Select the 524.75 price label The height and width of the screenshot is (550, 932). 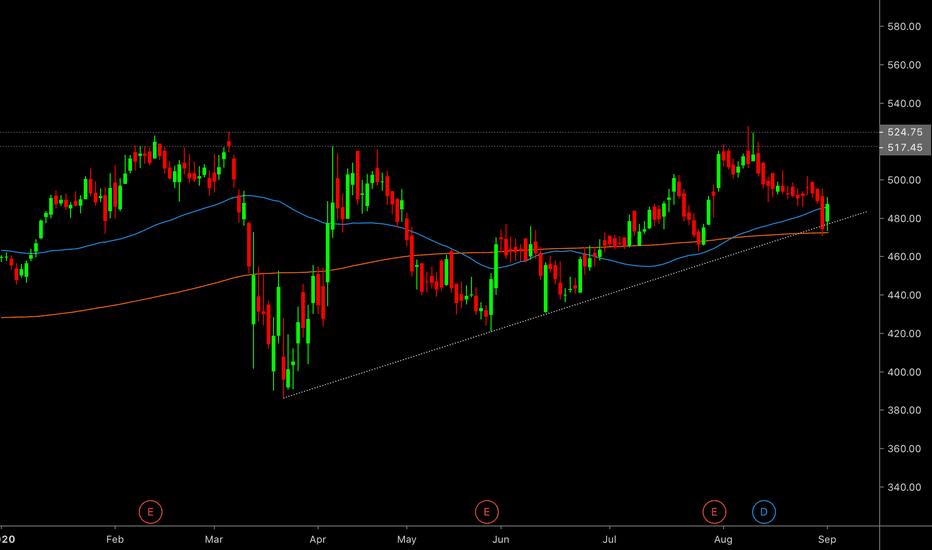tap(905, 132)
